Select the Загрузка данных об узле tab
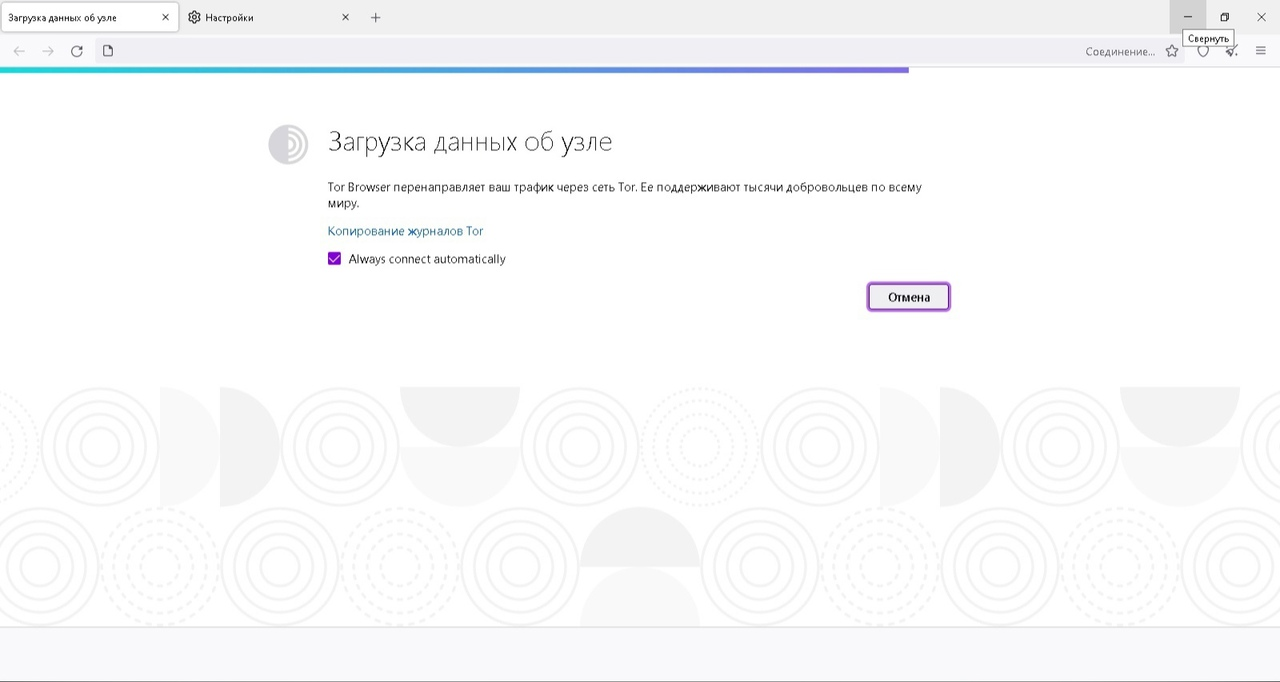 click(90, 17)
